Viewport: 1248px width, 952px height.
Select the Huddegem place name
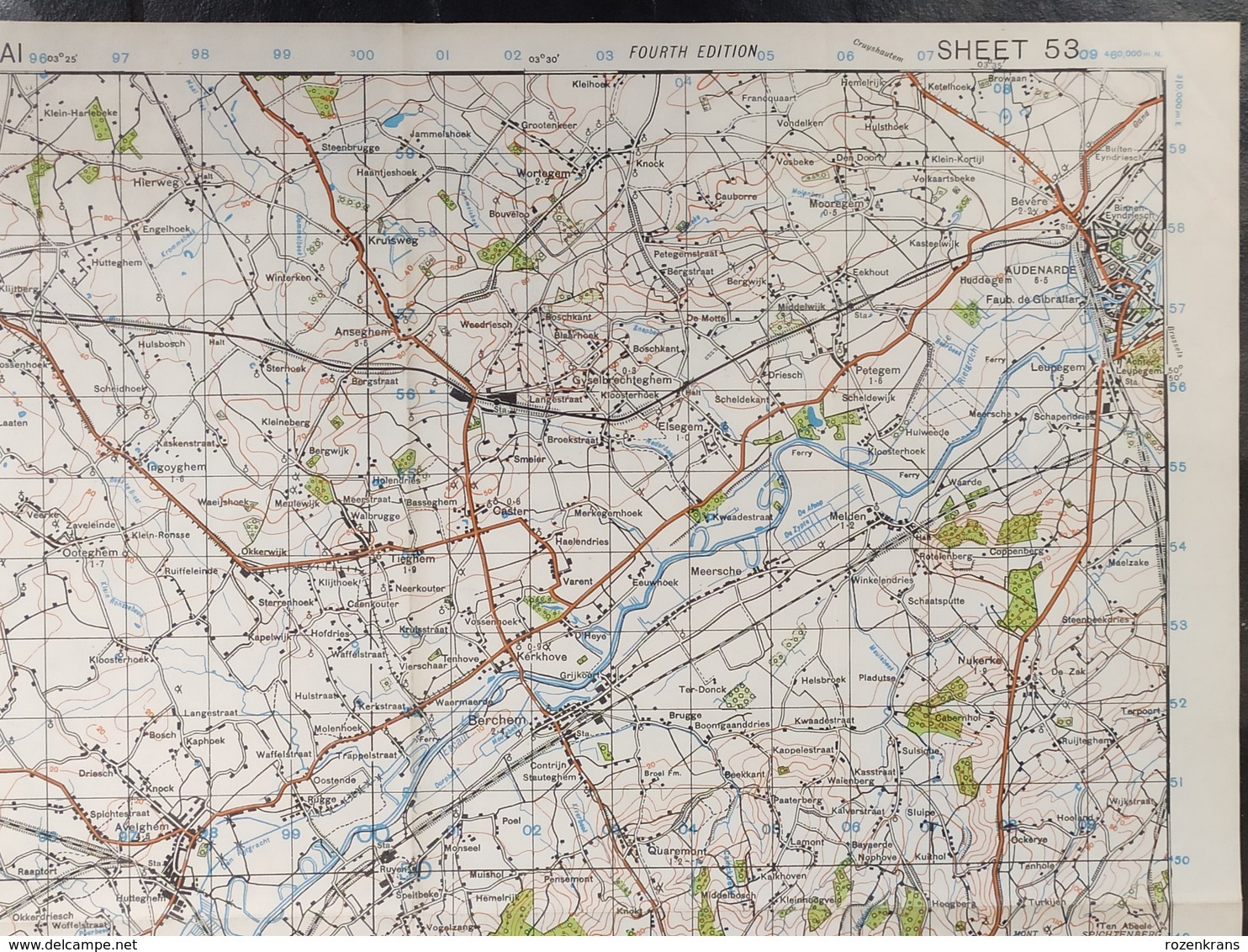click(x=984, y=278)
